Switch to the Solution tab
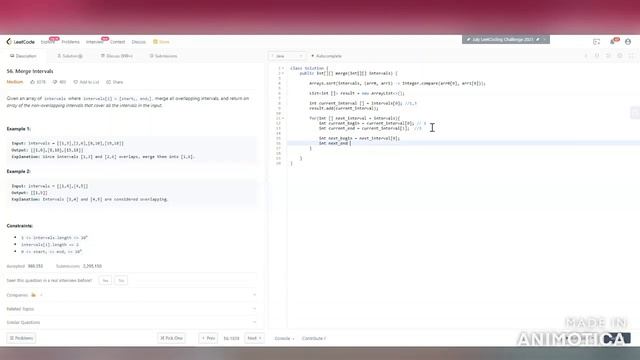 point(70,56)
